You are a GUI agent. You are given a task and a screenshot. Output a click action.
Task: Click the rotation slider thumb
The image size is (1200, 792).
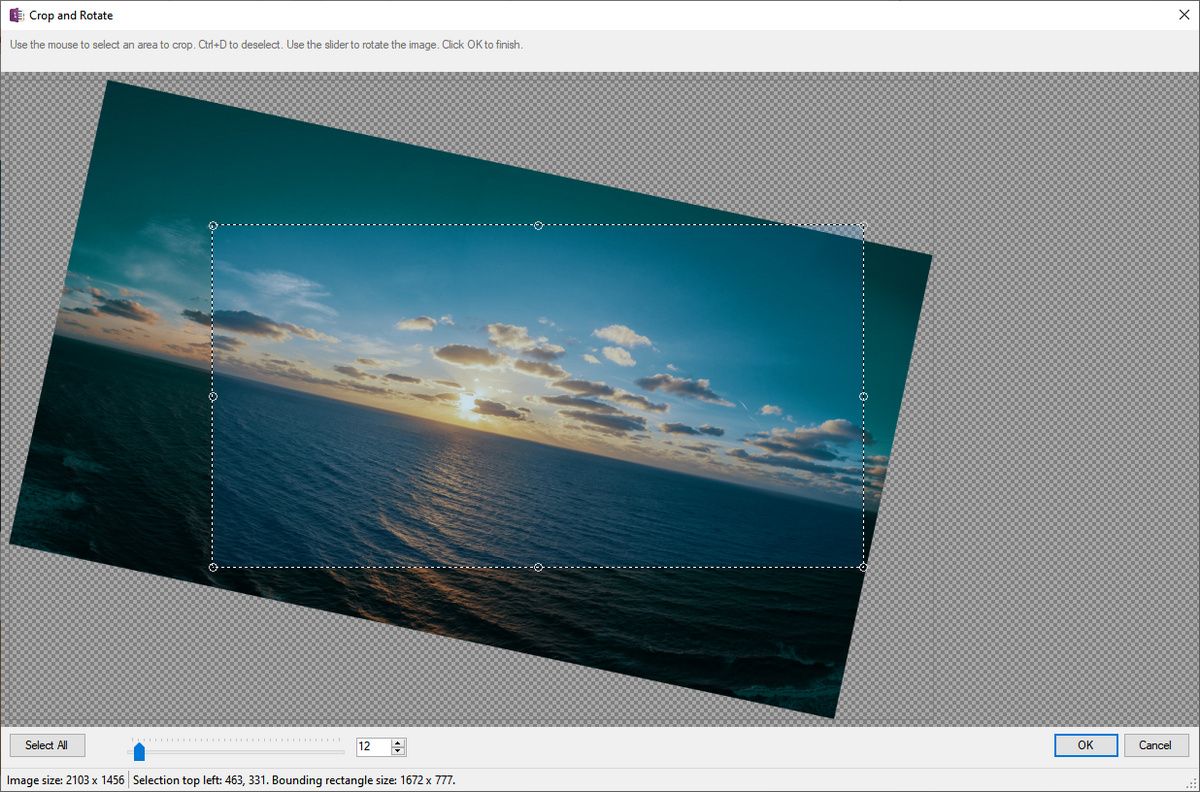tap(139, 751)
